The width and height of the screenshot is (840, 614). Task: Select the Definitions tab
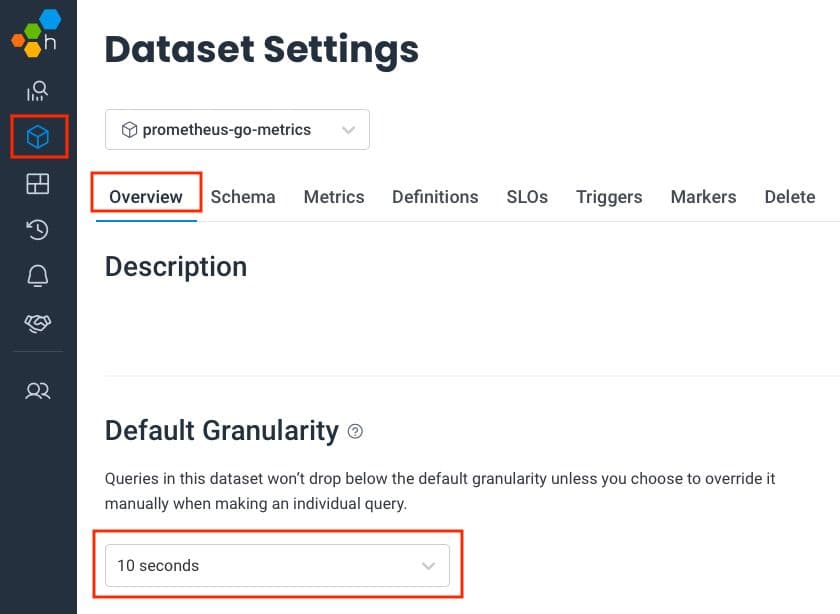pos(435,197)
